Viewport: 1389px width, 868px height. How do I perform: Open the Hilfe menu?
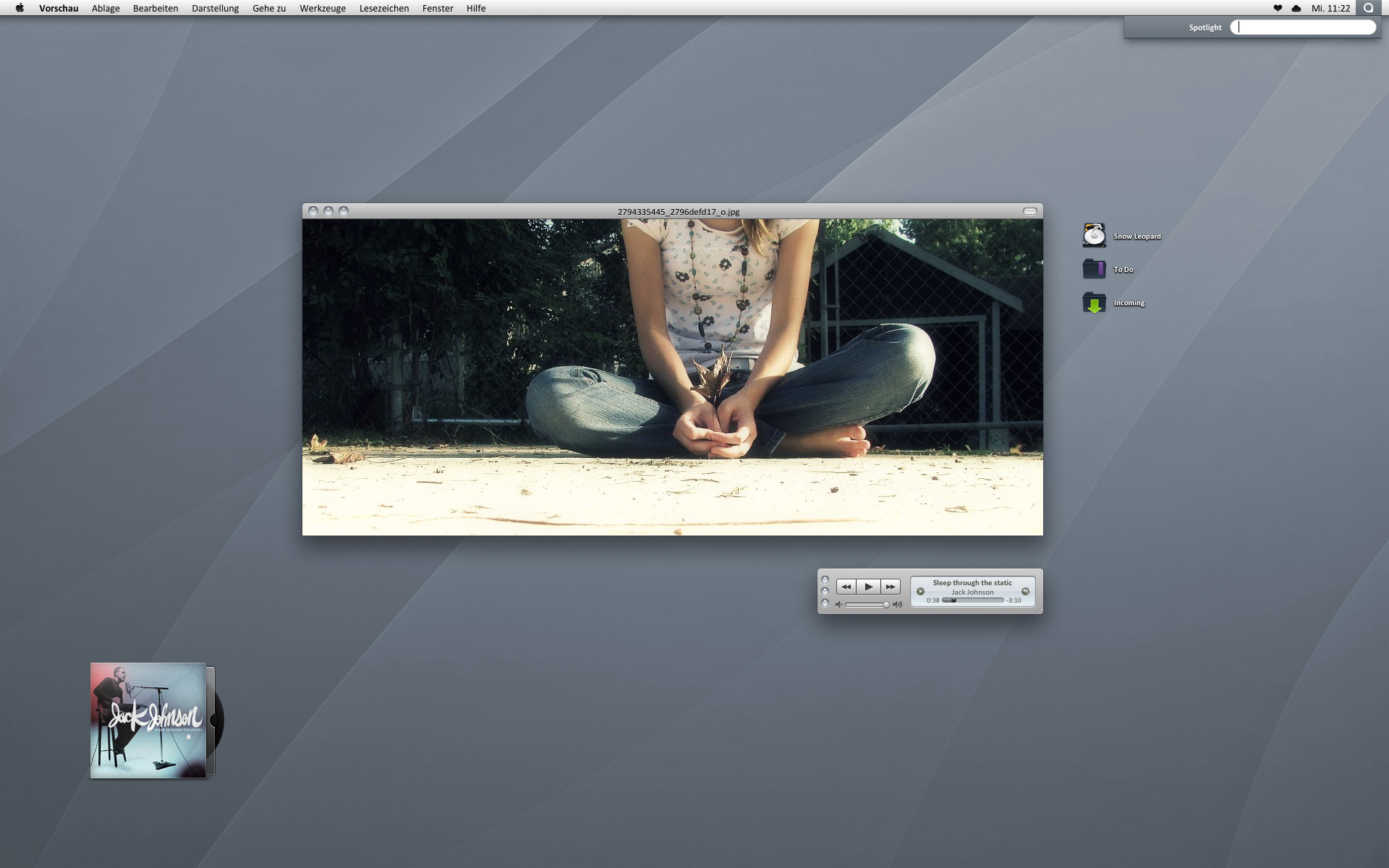tap(476, 8)
